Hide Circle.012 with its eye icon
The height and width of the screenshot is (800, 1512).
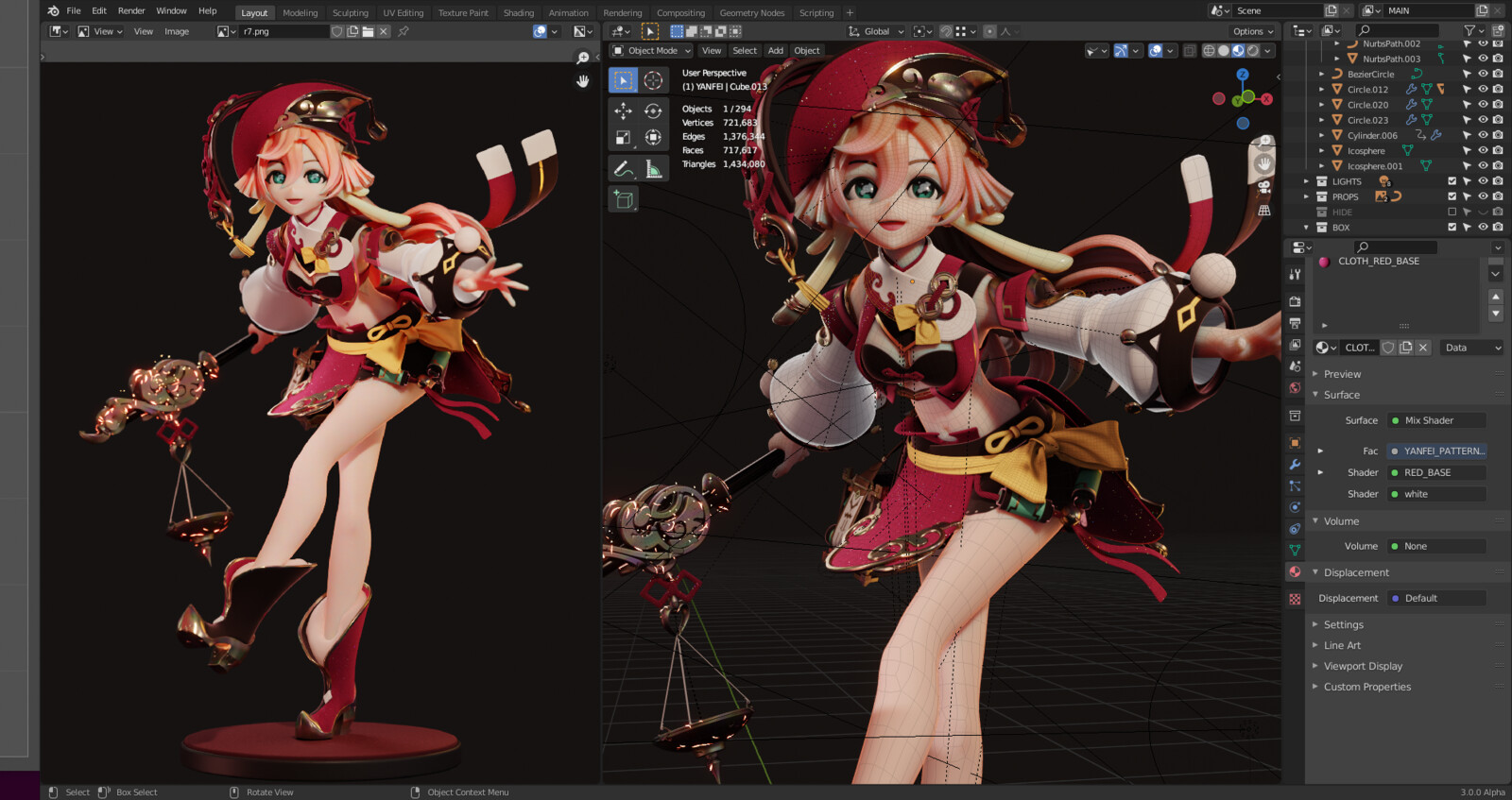click(x=1483, y=89)
